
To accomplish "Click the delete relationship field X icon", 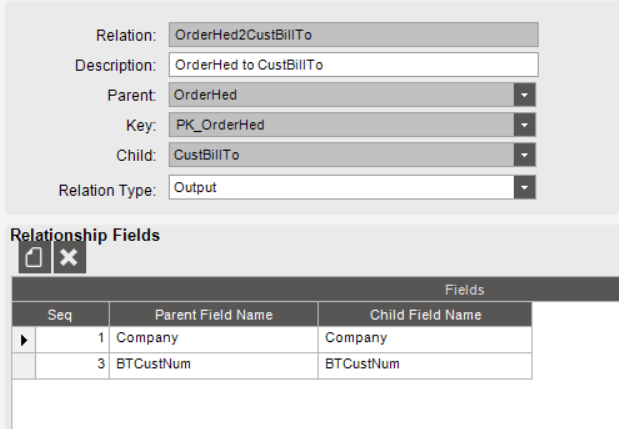I will click(x=69, y=258).
